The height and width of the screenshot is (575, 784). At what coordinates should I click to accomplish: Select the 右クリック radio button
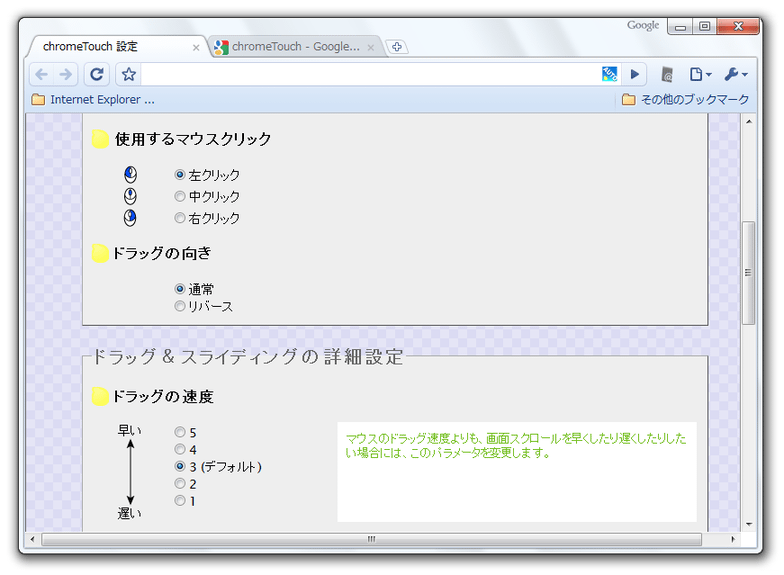(x=180, y=218)
